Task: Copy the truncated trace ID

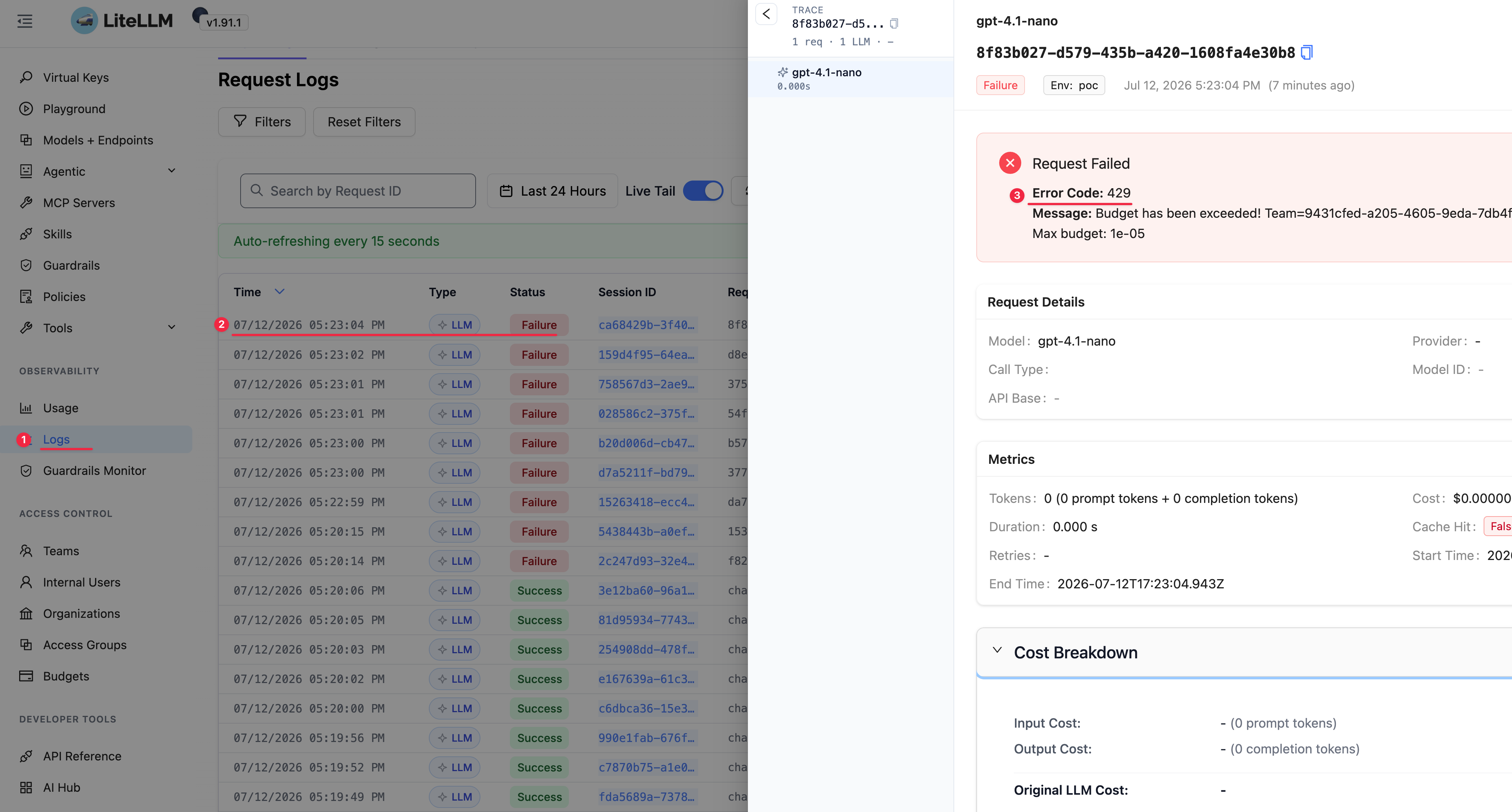Action: 893,24
